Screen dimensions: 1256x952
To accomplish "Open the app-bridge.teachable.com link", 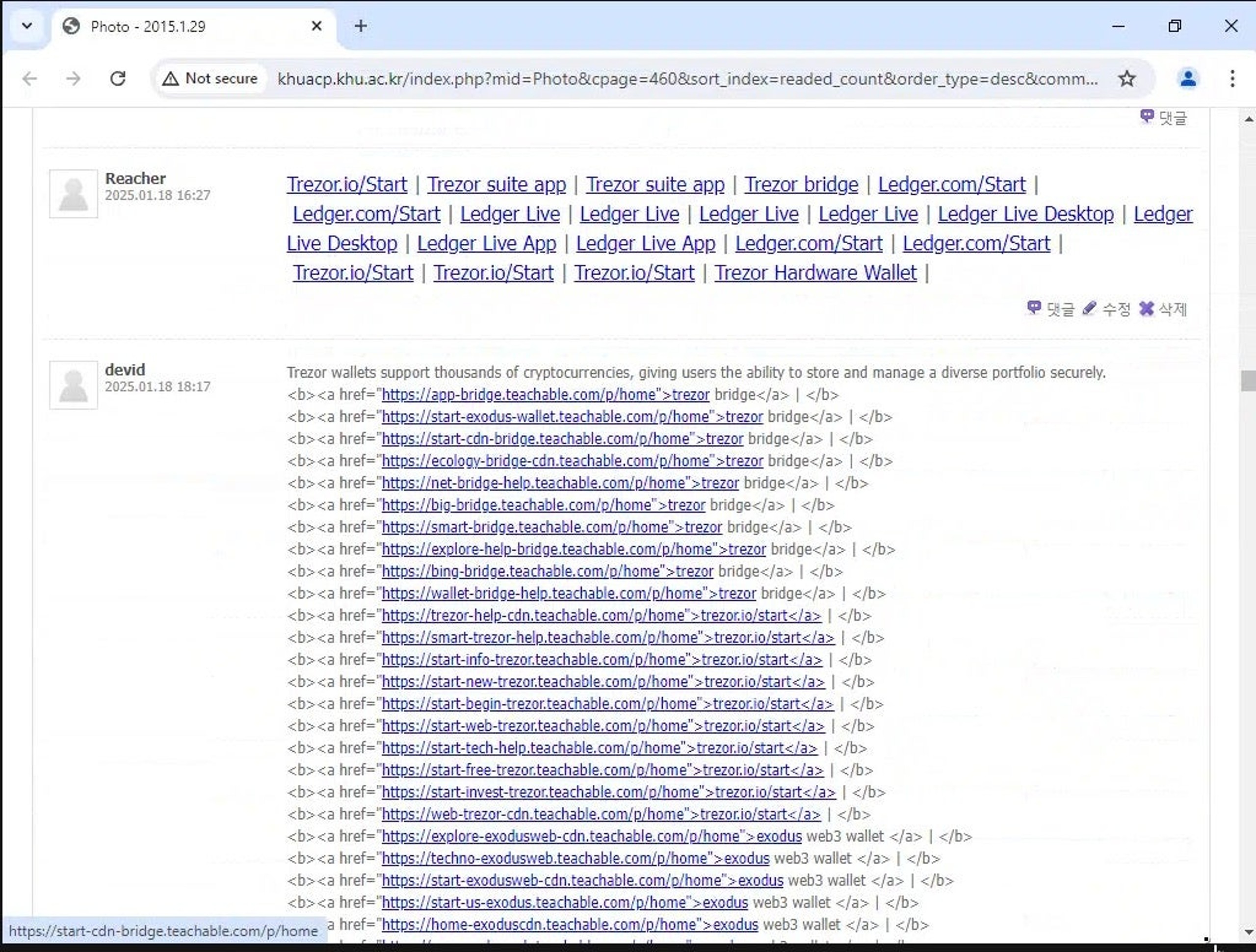I will click(545, 394).
